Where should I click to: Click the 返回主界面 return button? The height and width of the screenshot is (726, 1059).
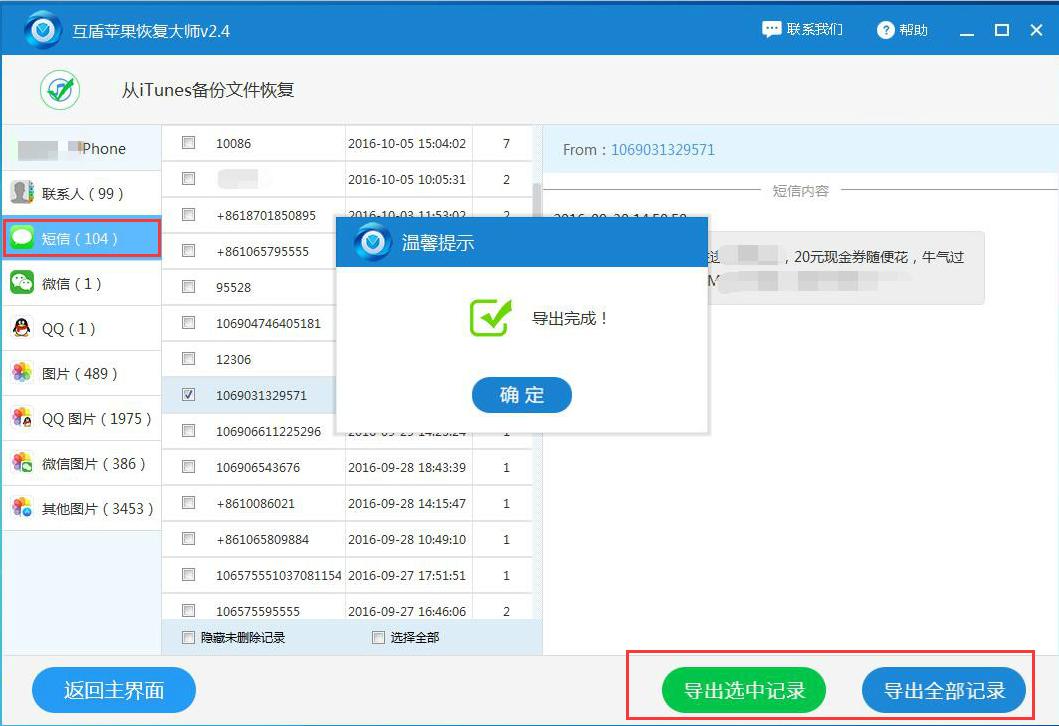pos(113,690)
